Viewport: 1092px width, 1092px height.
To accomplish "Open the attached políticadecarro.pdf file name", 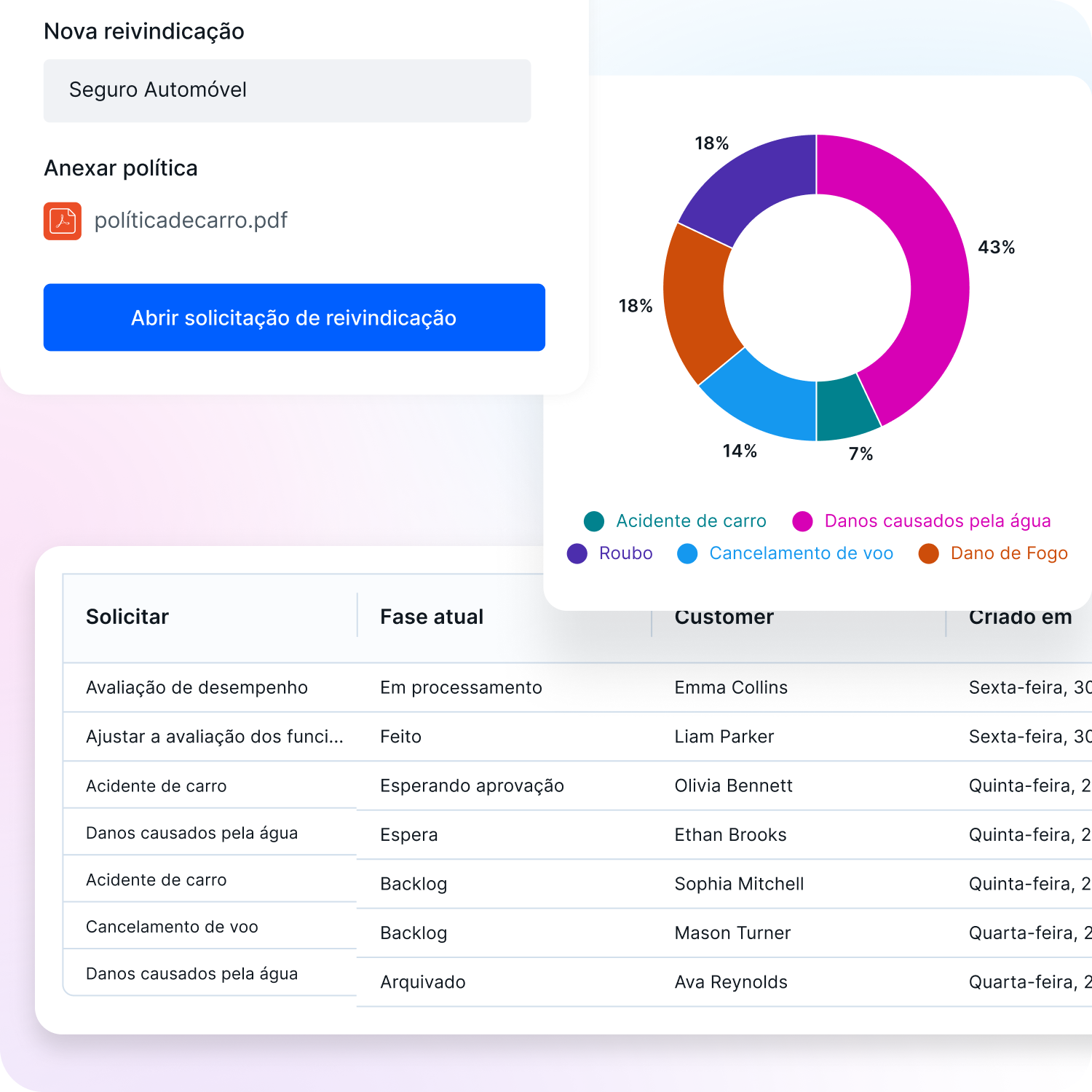I will point(191,221).
